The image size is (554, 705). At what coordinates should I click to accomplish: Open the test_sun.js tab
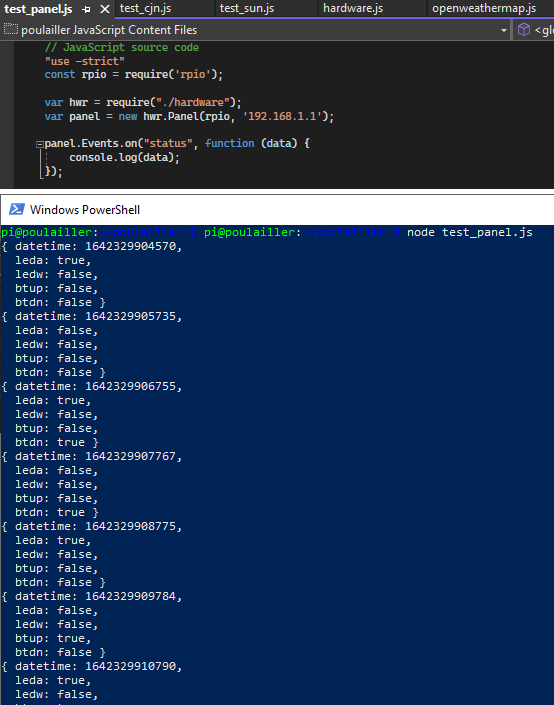pos(247,8)
